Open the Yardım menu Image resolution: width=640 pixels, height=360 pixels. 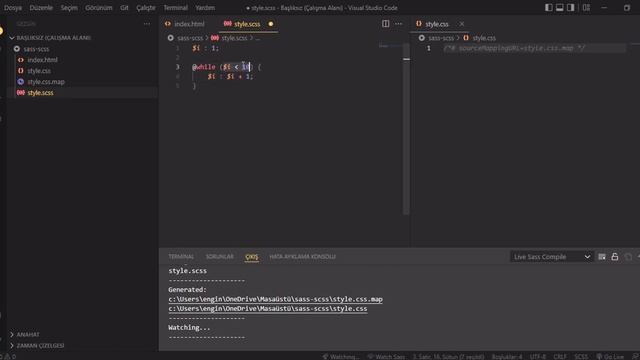(x=205, y=8)
